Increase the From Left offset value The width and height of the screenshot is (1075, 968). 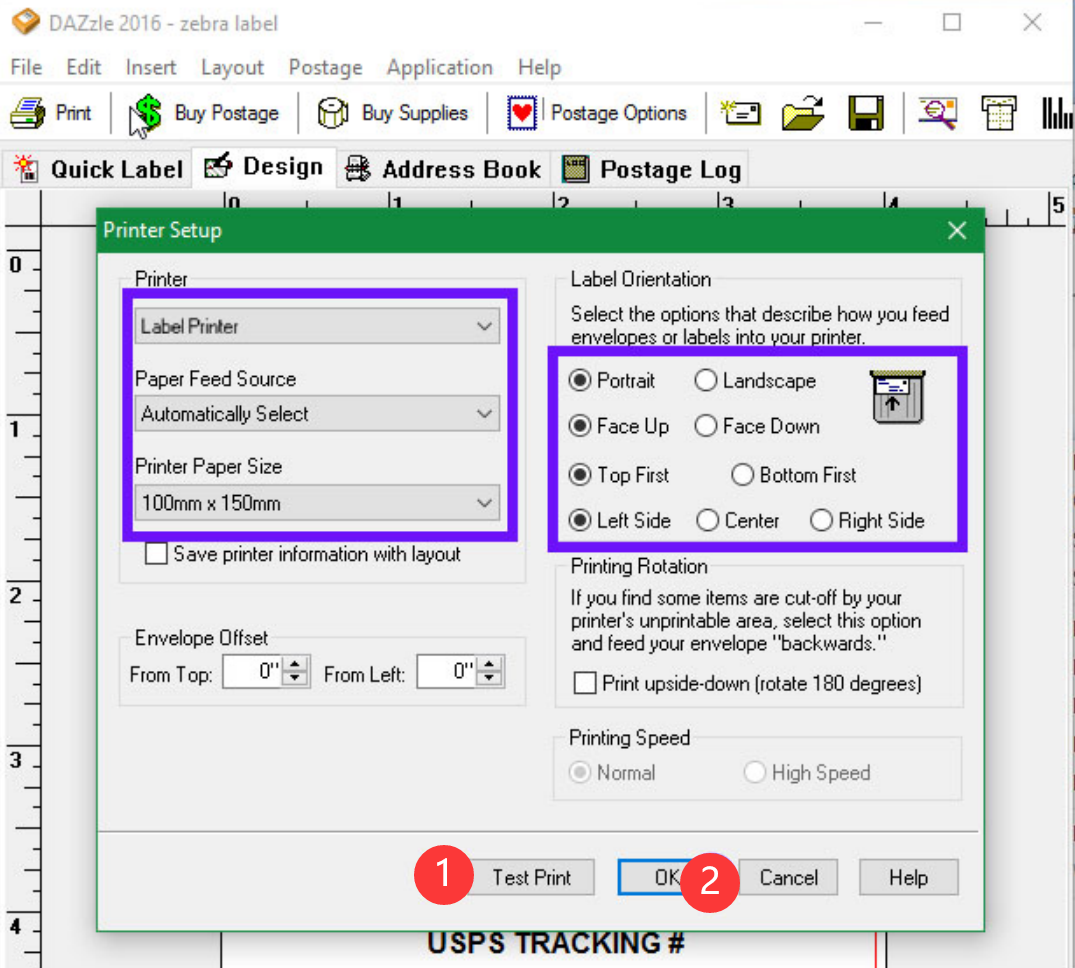(x=490, y=664)
